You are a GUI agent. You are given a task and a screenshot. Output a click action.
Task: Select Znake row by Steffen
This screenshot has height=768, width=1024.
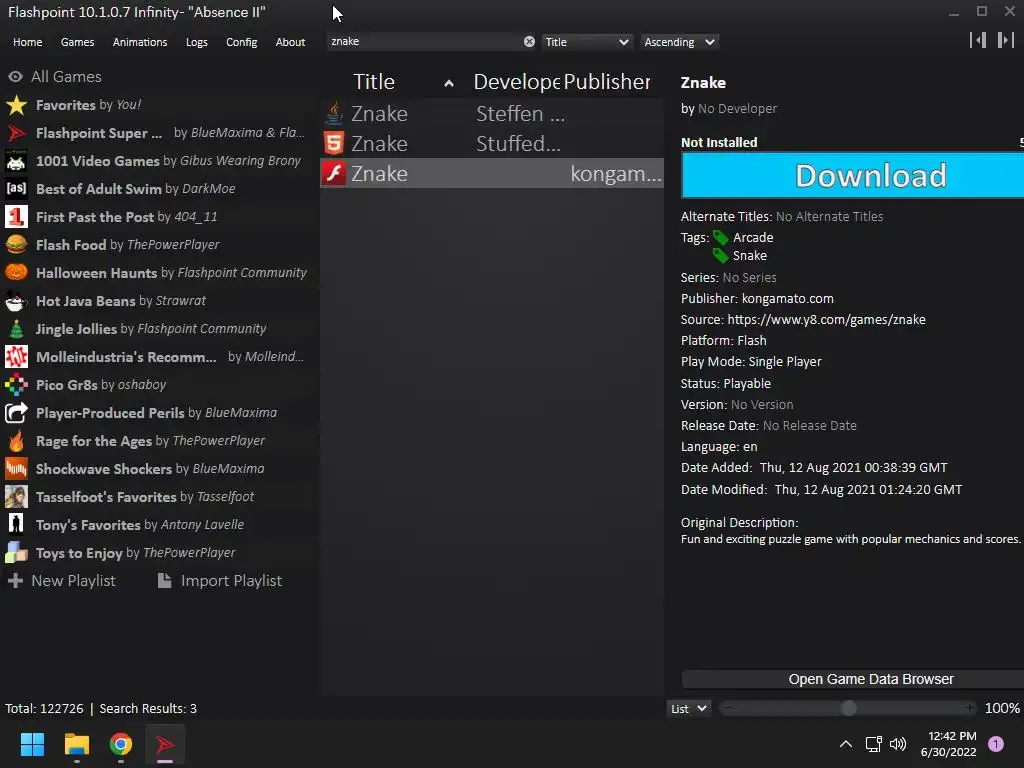click(492, 114)
